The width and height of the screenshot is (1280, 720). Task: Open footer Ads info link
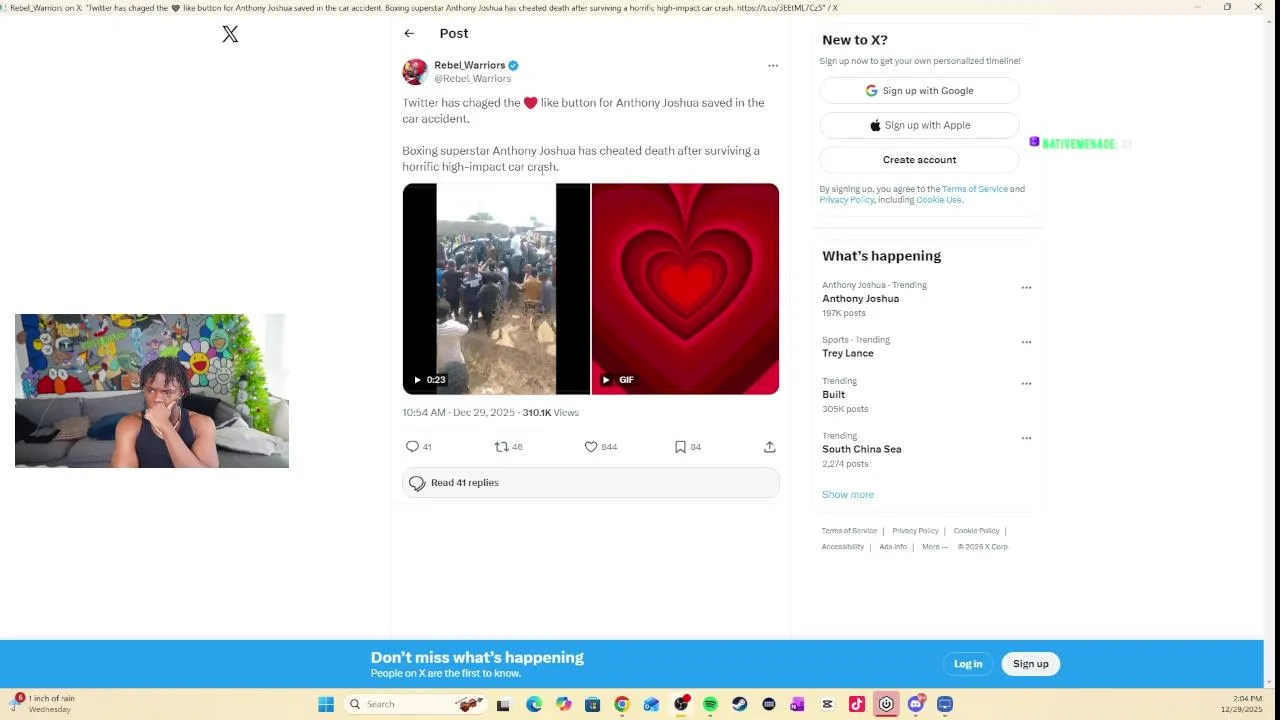coord(893,547)
